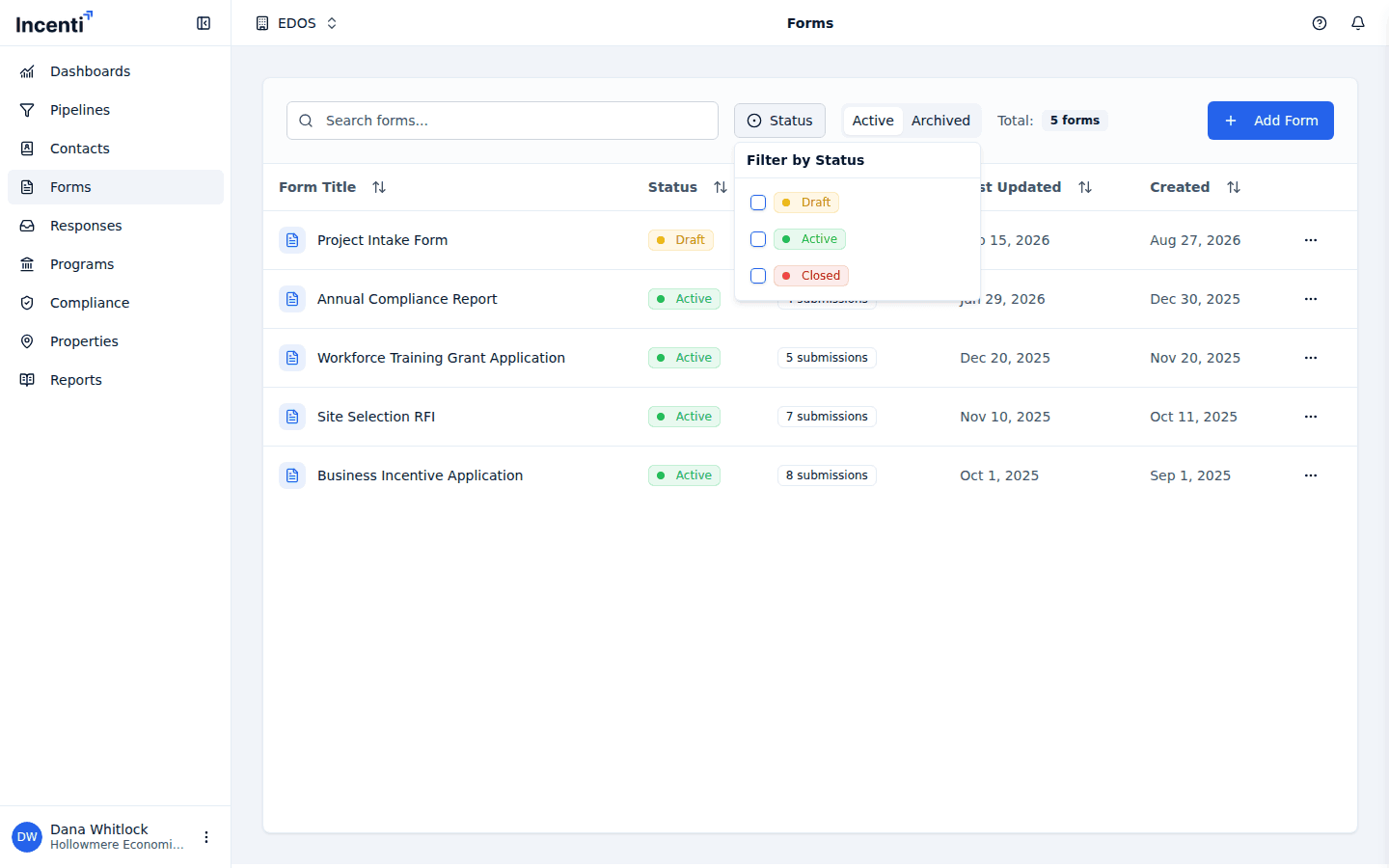Go to Pipelines in the sidebar
The image size is (1389, 868).
pos(116,110)
